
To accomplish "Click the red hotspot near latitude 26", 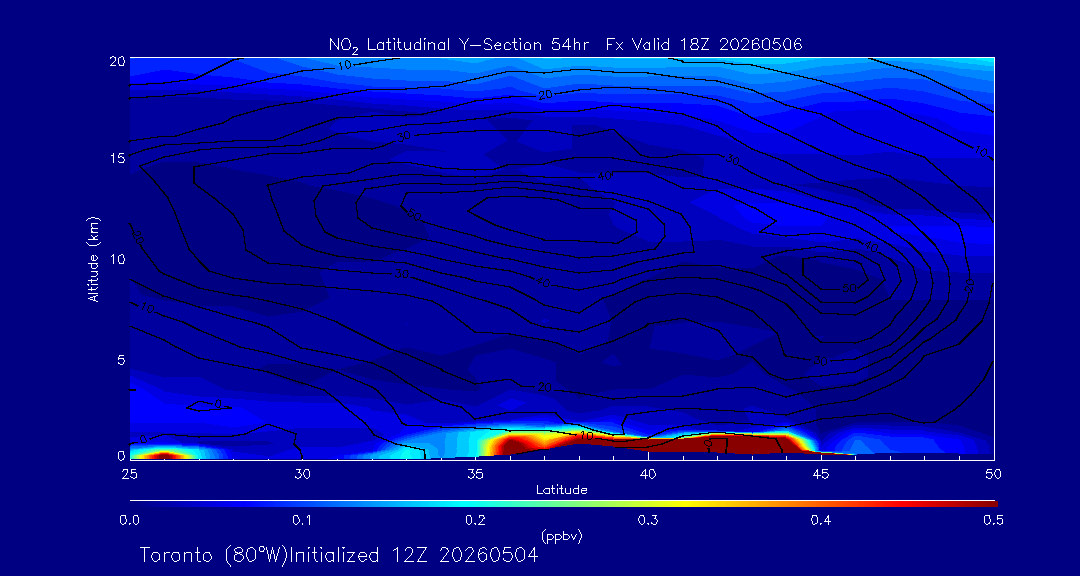I will point(163,455).
